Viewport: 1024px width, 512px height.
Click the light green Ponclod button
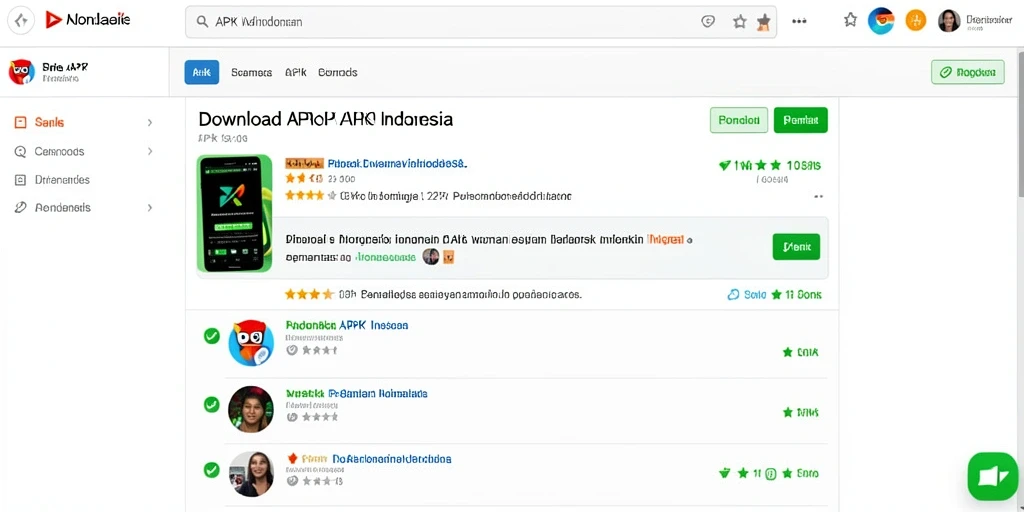tap(739, 120)
